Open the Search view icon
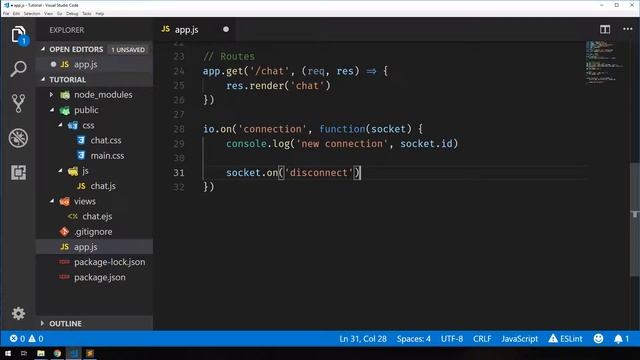The image size is (640, 360). pos(18,69)
